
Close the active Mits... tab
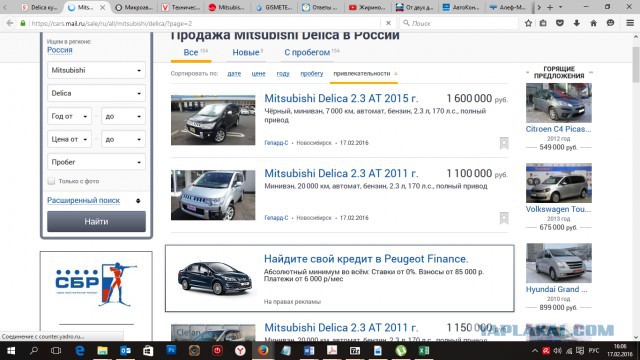(102, 7)
